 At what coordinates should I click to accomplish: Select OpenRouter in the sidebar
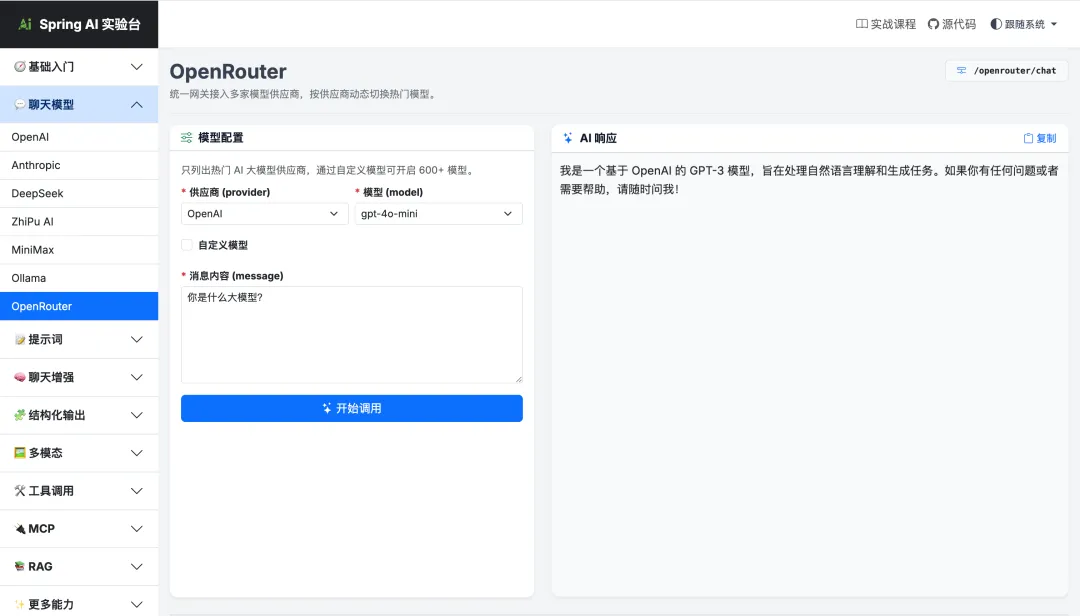click(x=79, y=307)
